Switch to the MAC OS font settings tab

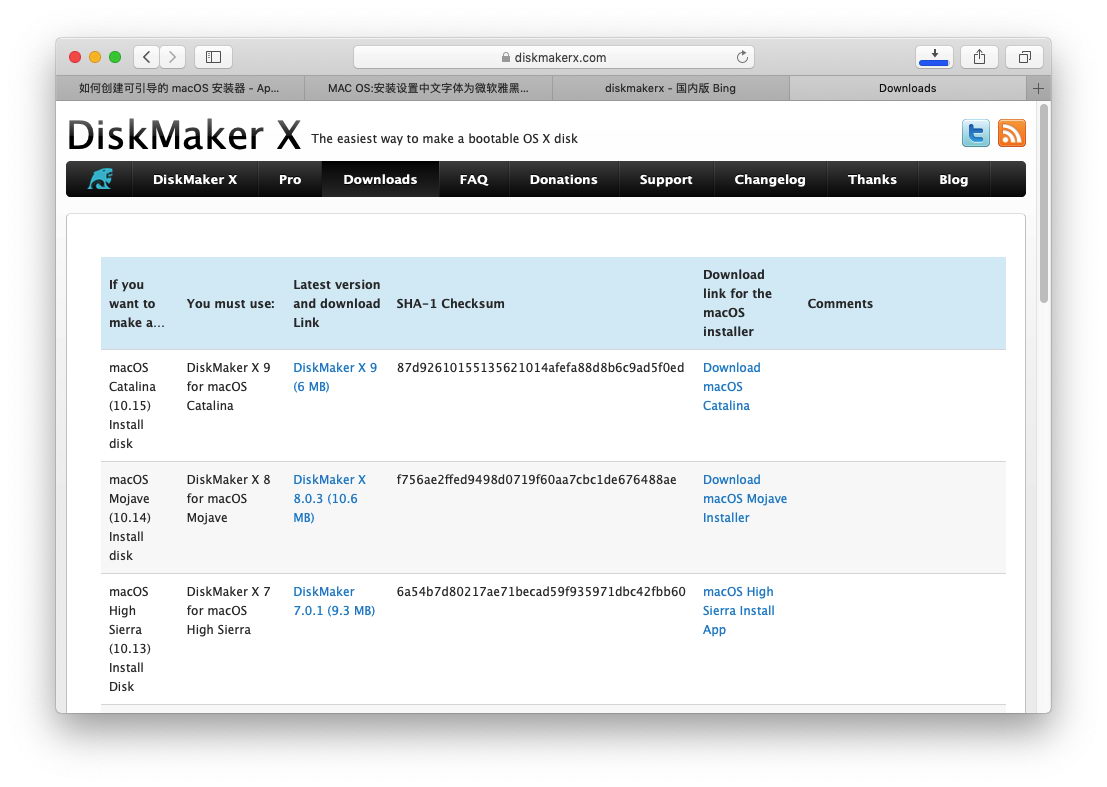427,88
